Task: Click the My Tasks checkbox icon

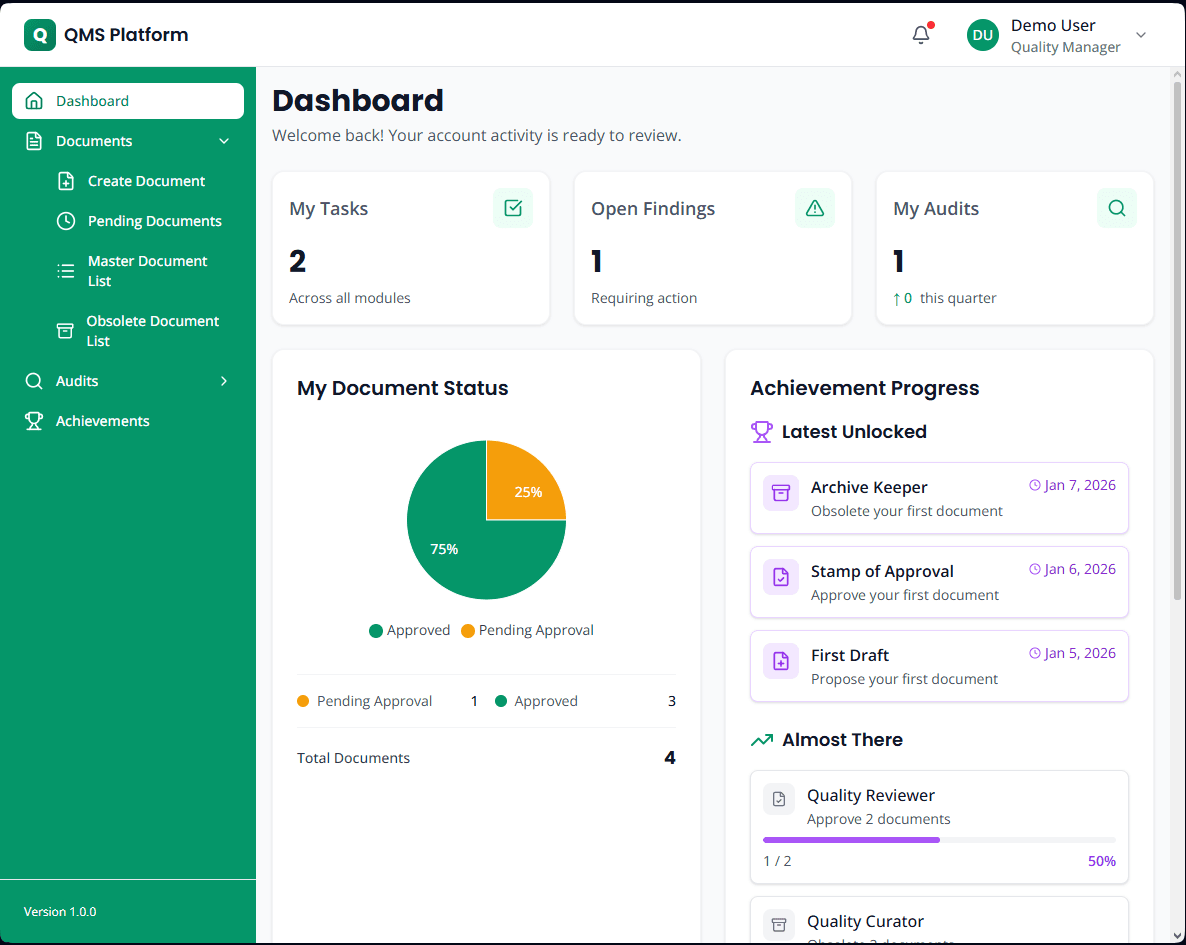Action: [x=513, y=208]
